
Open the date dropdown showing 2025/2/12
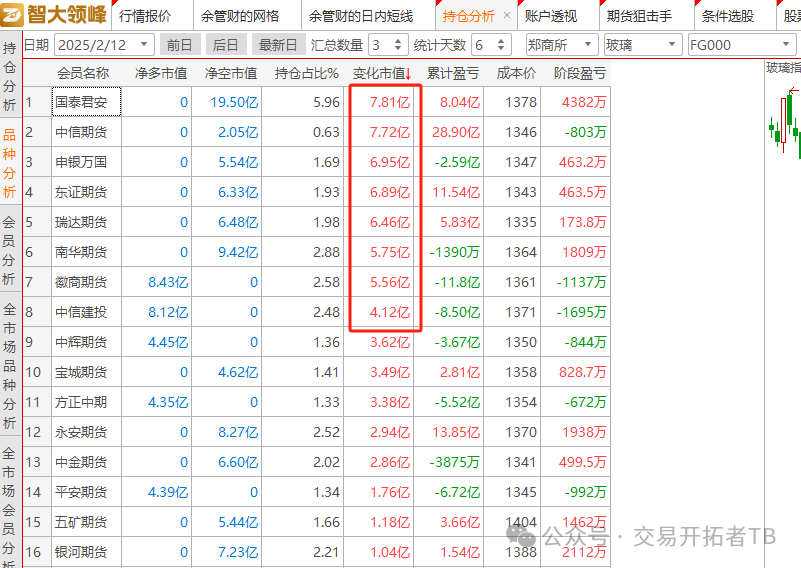click(x=144, y=45)
